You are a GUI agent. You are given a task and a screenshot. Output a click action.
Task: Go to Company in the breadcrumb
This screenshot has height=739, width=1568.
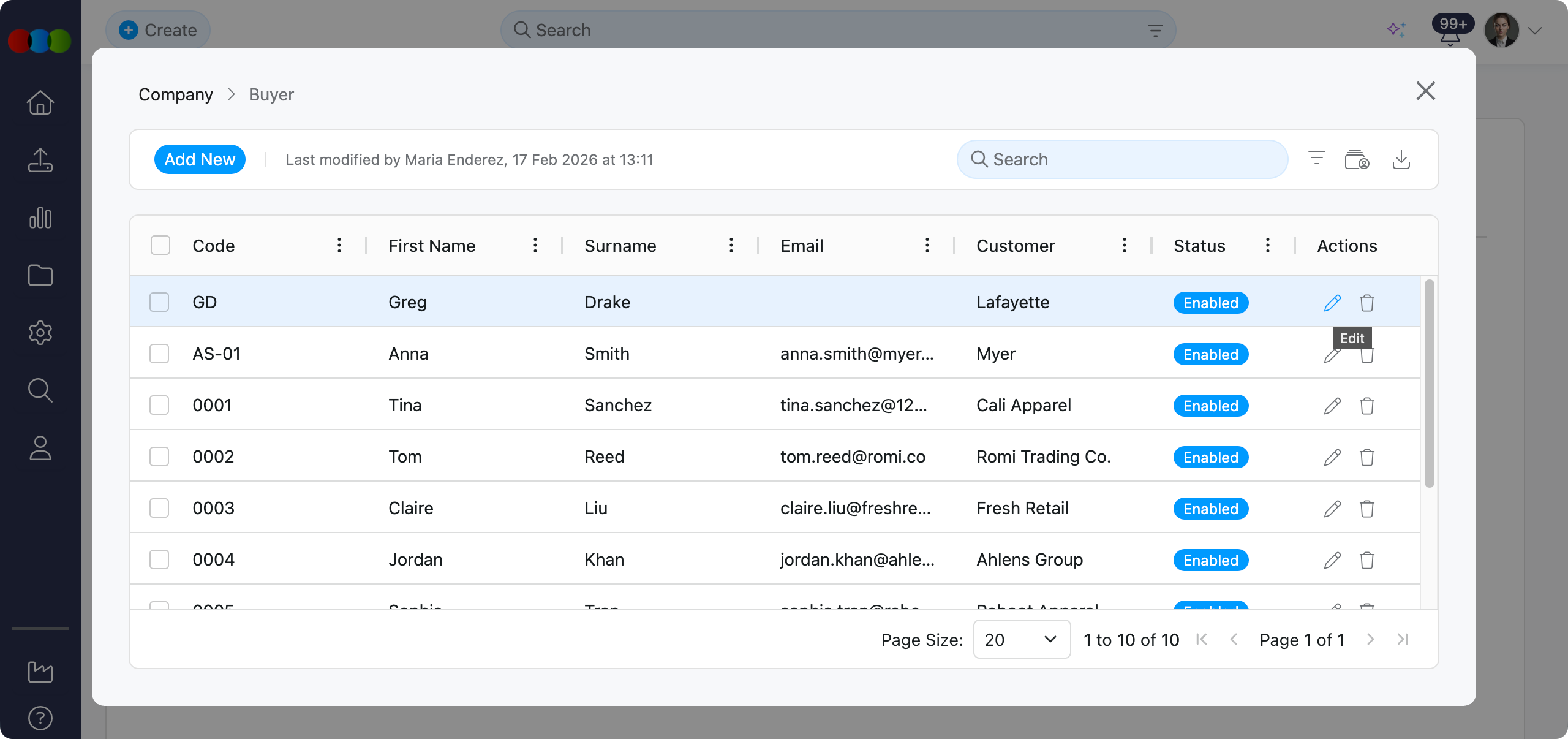point(176,94)
